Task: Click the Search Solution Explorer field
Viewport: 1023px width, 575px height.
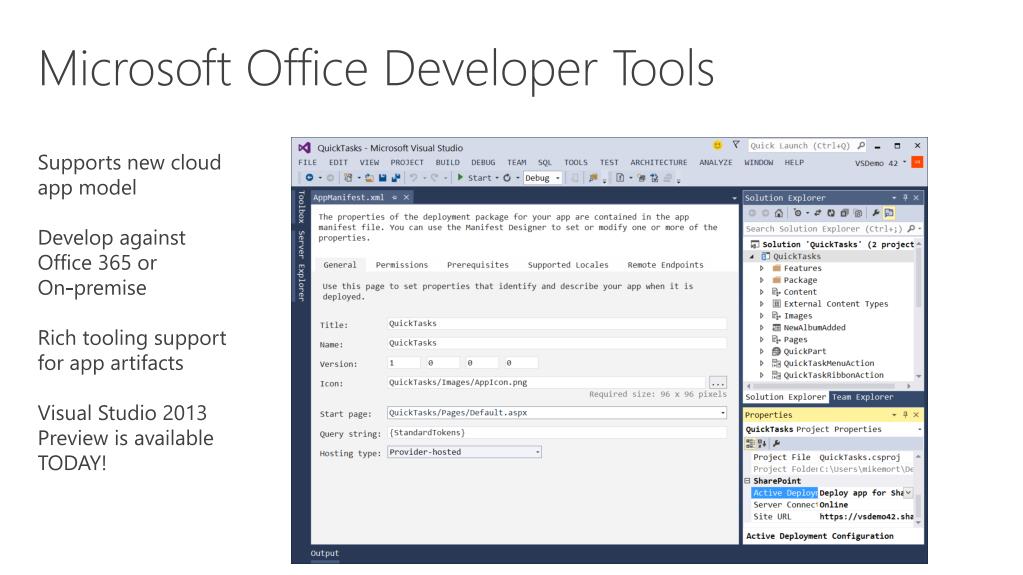Action: (x=833, y=228)
